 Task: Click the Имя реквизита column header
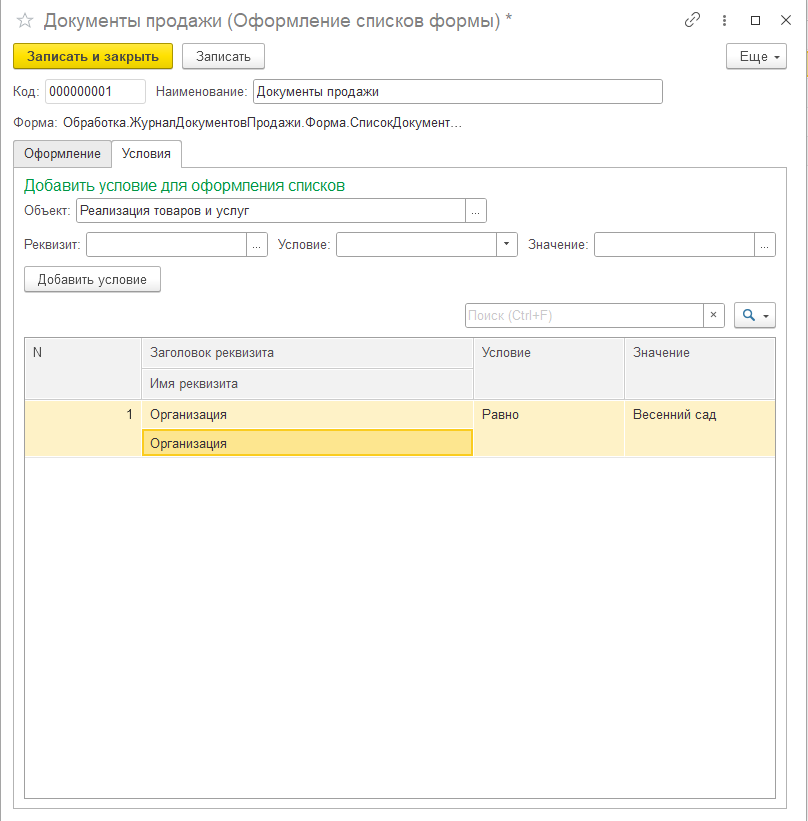pyautogui.click(x=307, y=384)
